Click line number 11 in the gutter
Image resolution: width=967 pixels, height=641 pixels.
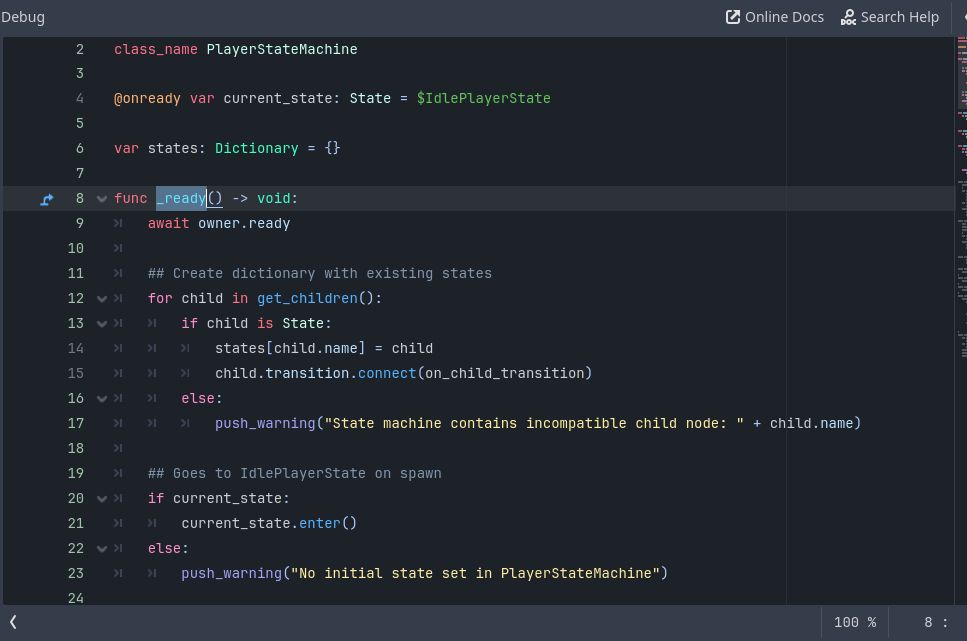(75, 273)
